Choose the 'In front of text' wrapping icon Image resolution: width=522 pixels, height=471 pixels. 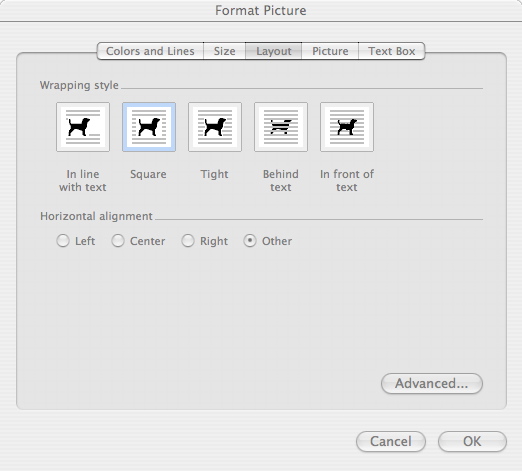point(347,127)
